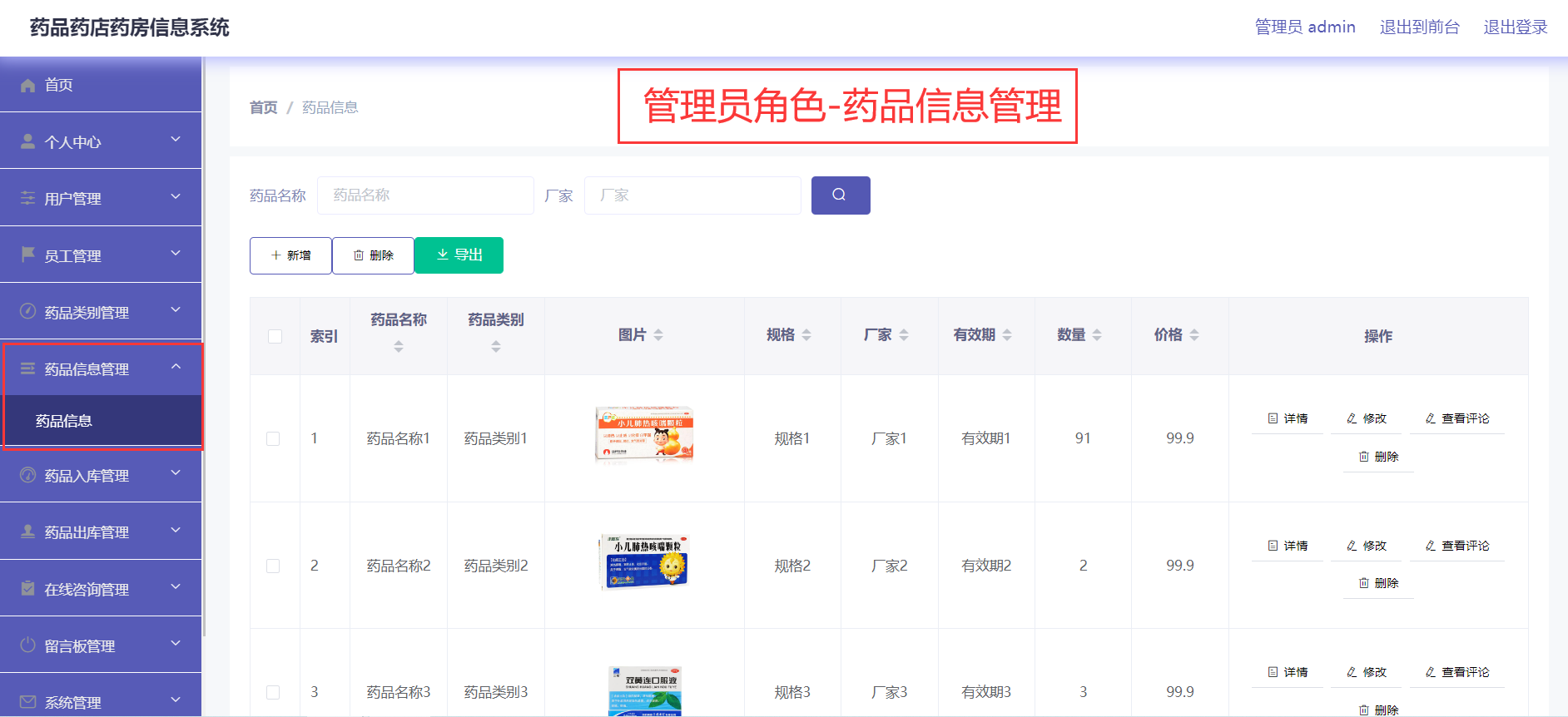This screenshot has height=717, width=1568.
Task: Open the medicine image of row 药品名称2
Action: click(x=644, y=561)
